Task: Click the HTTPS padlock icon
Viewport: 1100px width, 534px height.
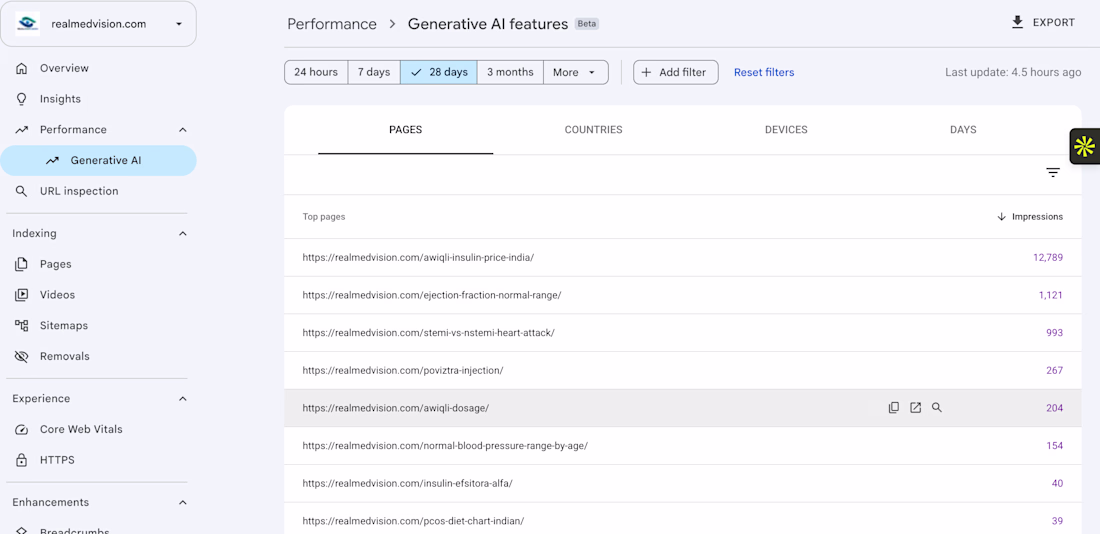Action: [x=22, y=460]
